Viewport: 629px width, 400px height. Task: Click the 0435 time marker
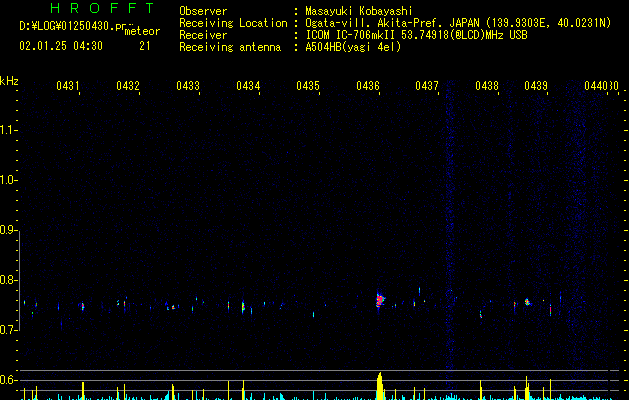pyautogui.click(x=308, y=86)
